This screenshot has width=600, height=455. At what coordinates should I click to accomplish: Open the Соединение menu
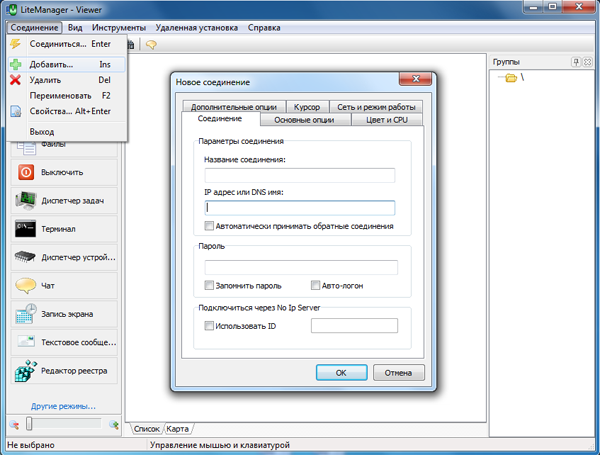(34, 28)
